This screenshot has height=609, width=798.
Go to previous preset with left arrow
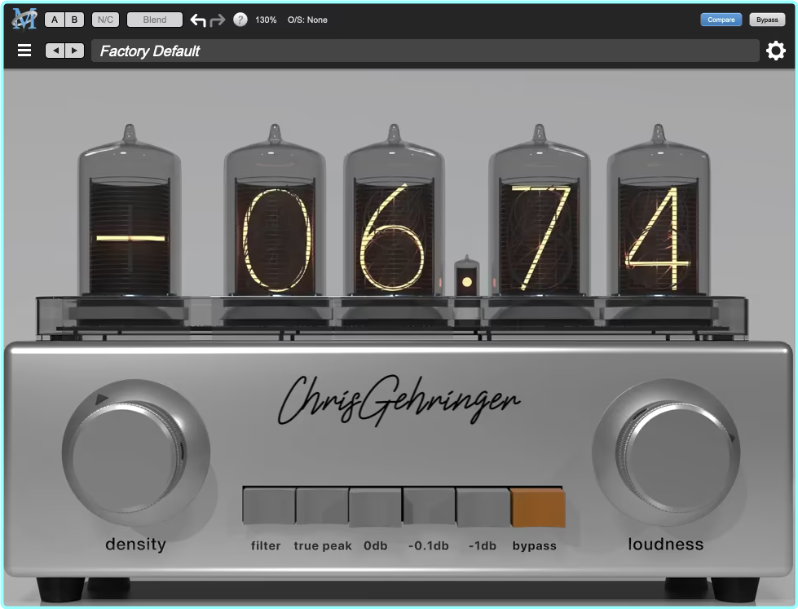tap(55, 51)
